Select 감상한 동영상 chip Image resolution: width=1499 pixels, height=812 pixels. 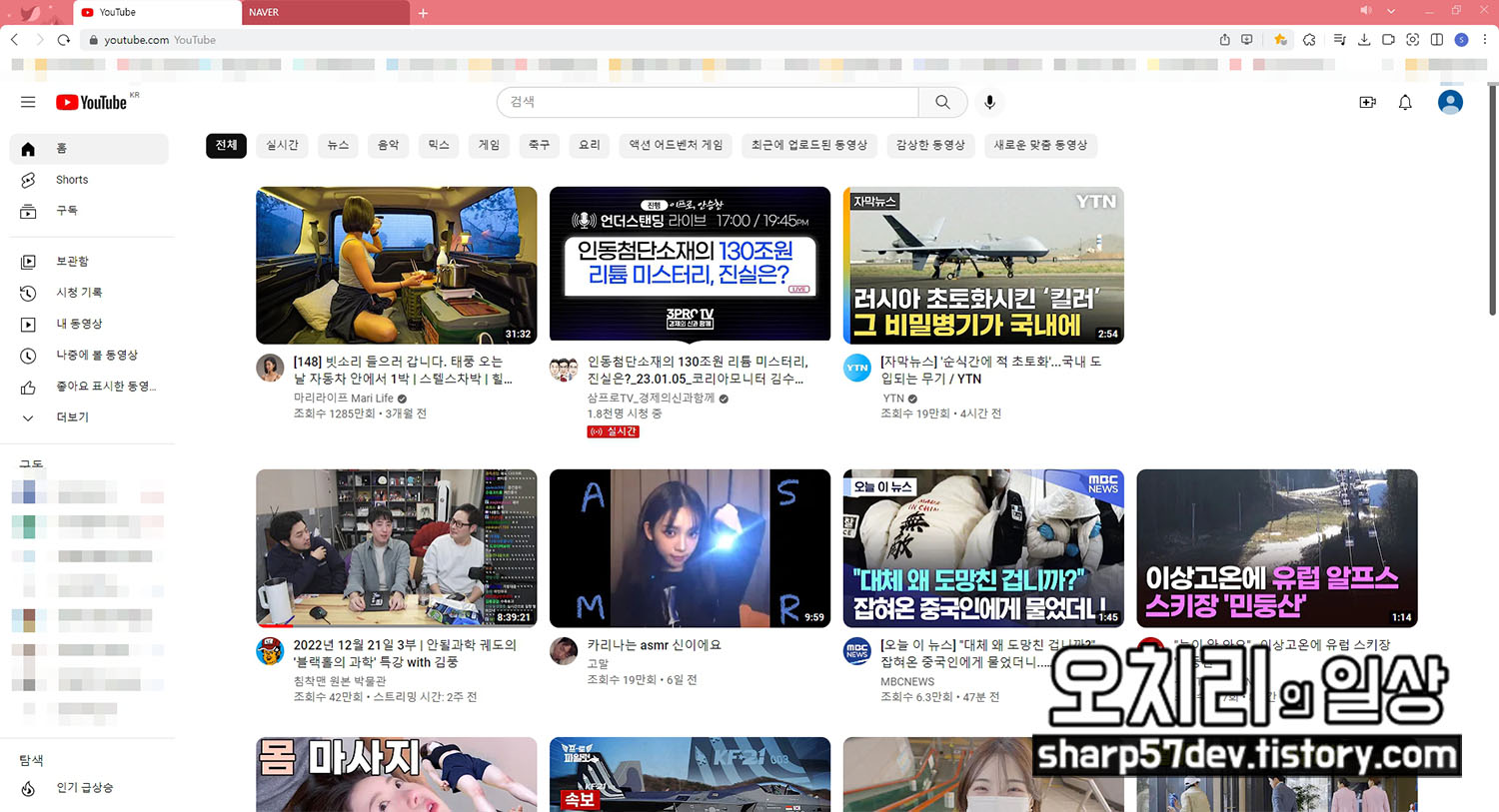(x=930, y=146)
